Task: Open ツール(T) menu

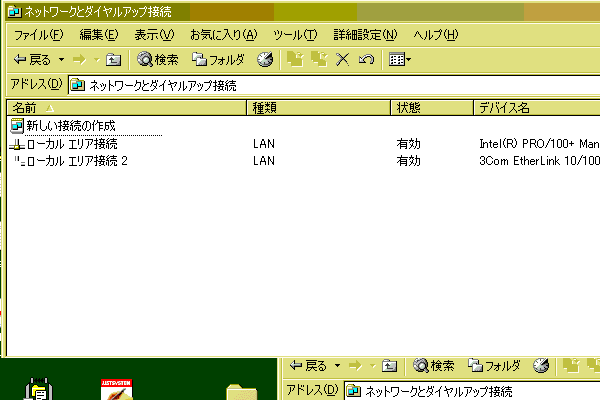Action: click(x=295, y=35)
